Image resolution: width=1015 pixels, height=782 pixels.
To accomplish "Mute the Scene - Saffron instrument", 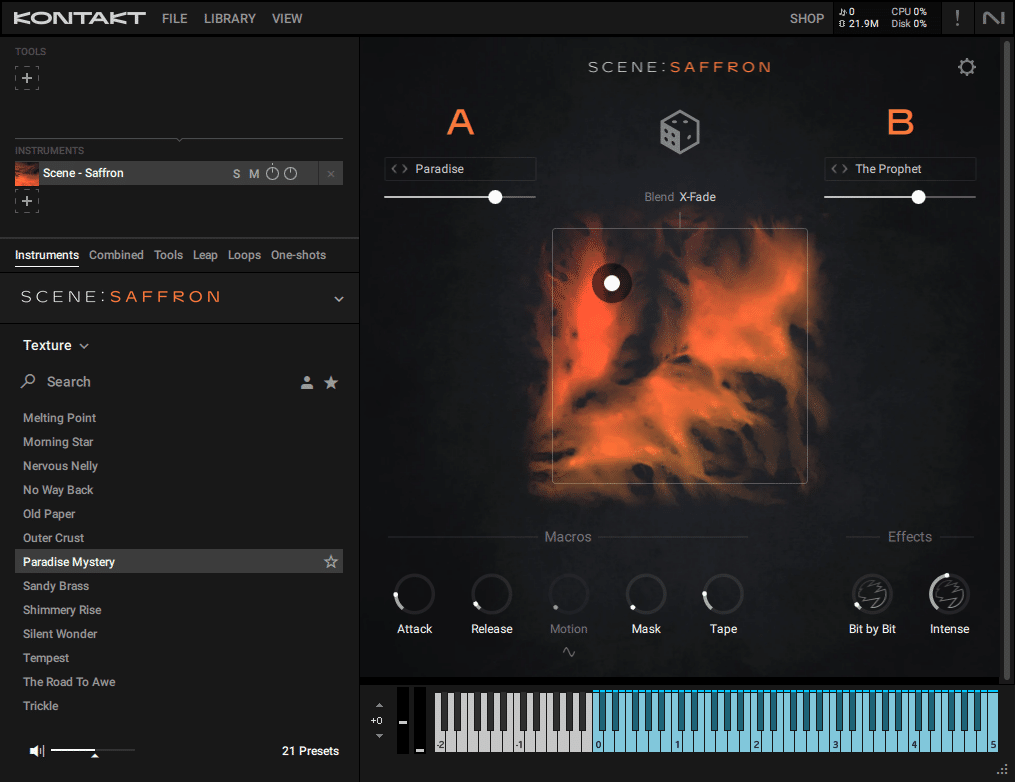I will [x=254, y=173].
